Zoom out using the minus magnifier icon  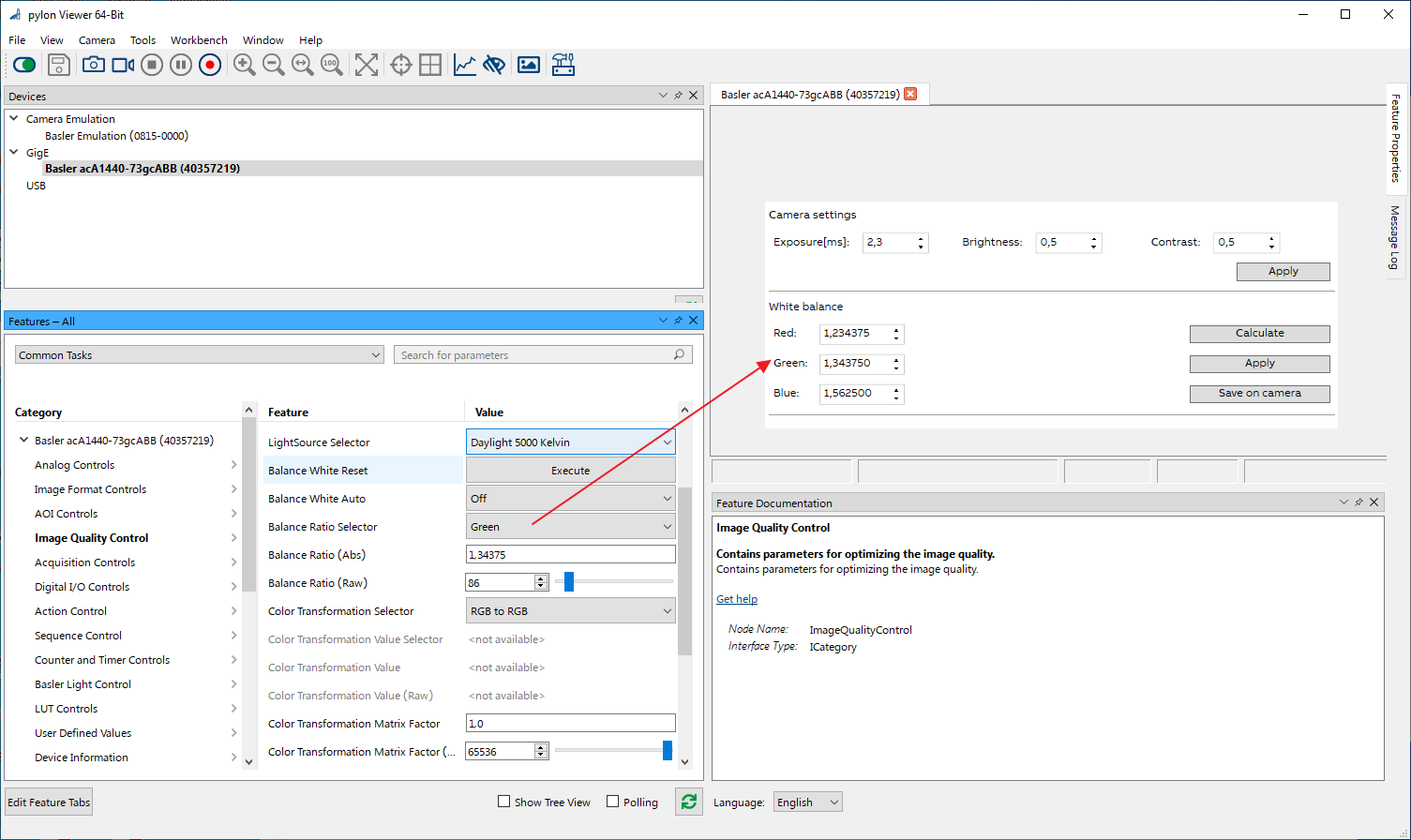(x=274, y=65)
